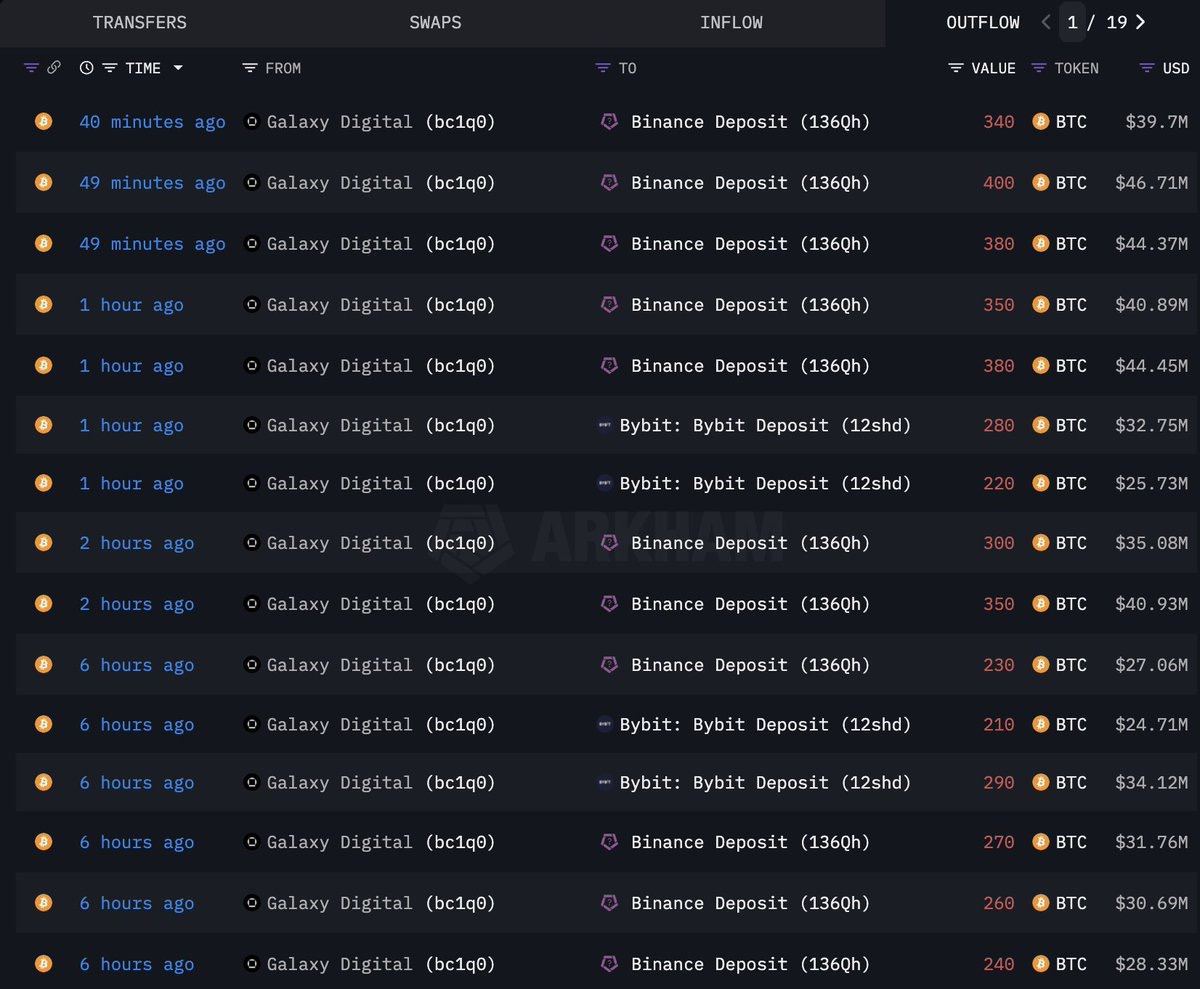This screenshot has height=989, width=1200.
Task: Open the Binance Deposit (136Qh) link in the $44.37M row
Action: click(x=751, y=244)
